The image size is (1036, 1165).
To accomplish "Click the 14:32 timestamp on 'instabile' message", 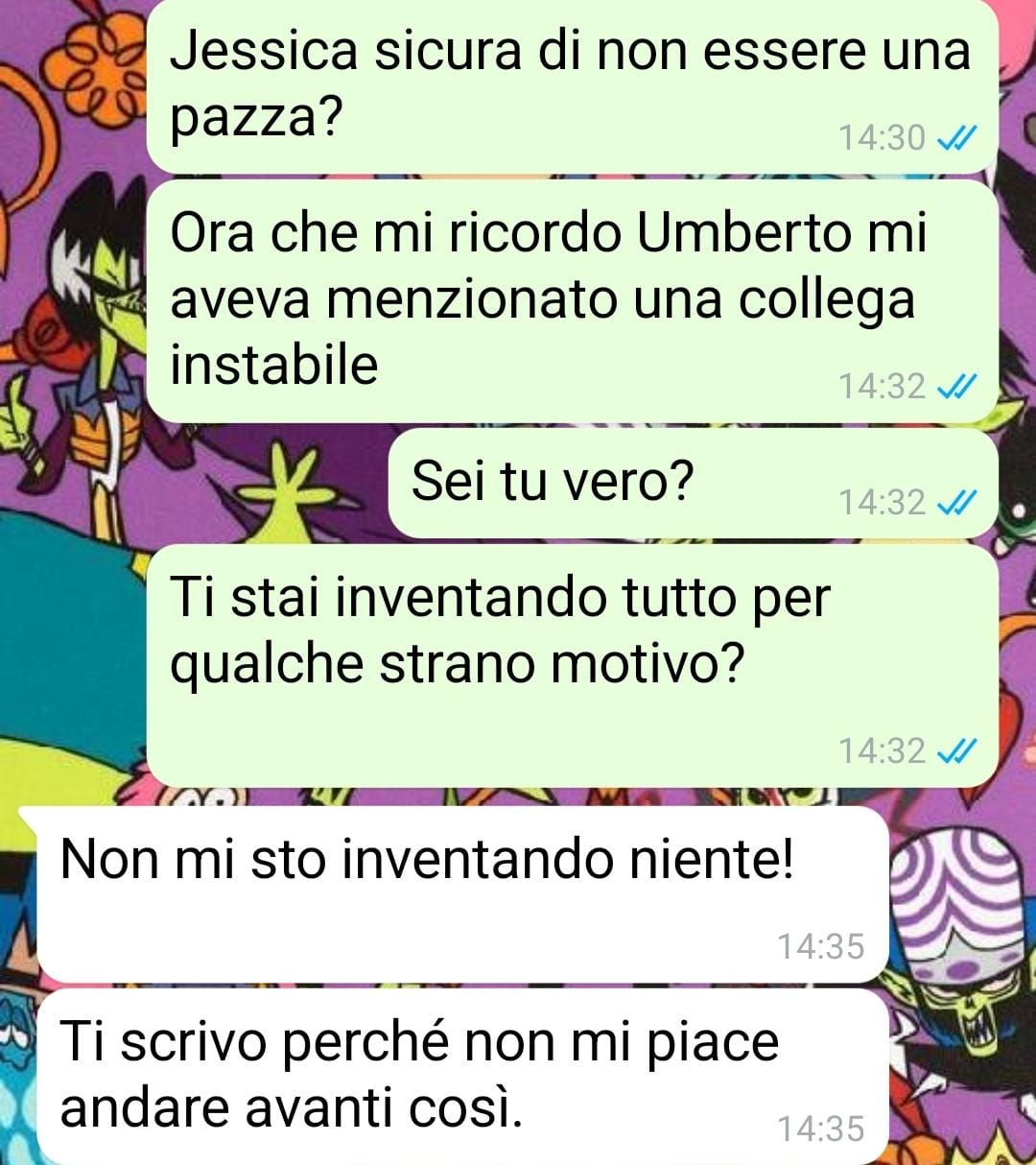I will [x=883, y=387].
